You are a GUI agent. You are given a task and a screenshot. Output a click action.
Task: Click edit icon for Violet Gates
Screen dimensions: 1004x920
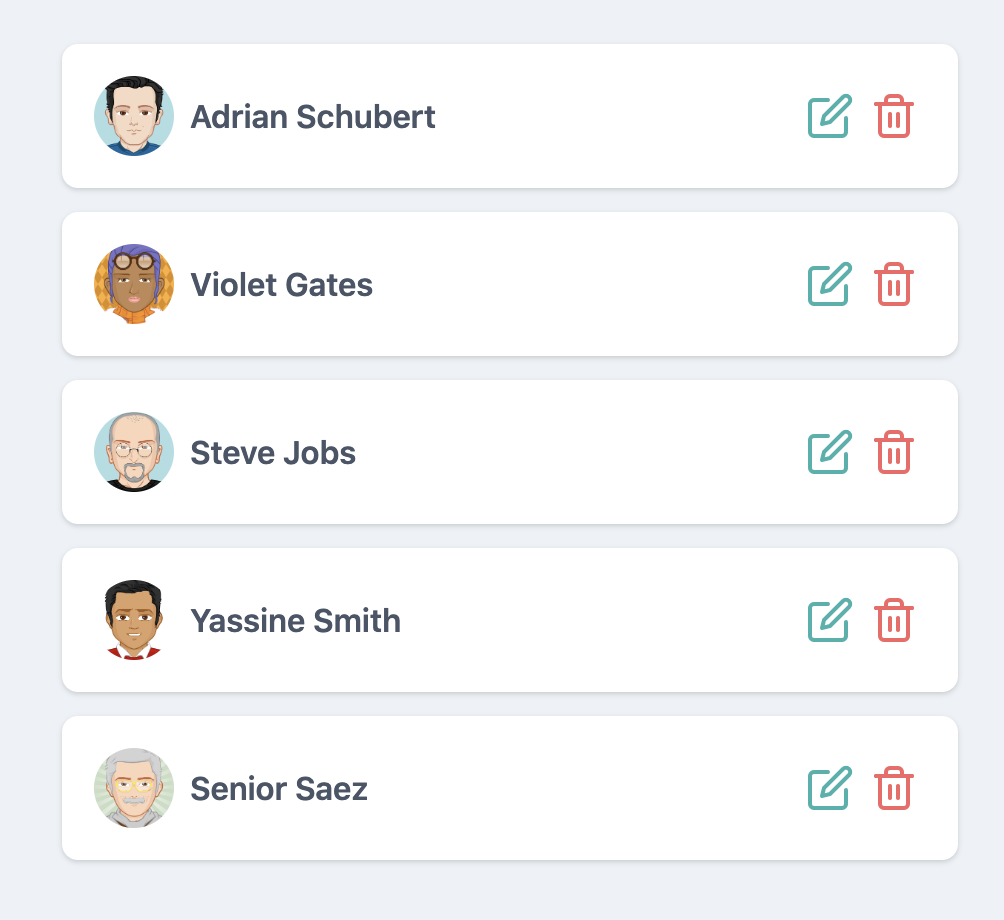click(x=829, y=284)
